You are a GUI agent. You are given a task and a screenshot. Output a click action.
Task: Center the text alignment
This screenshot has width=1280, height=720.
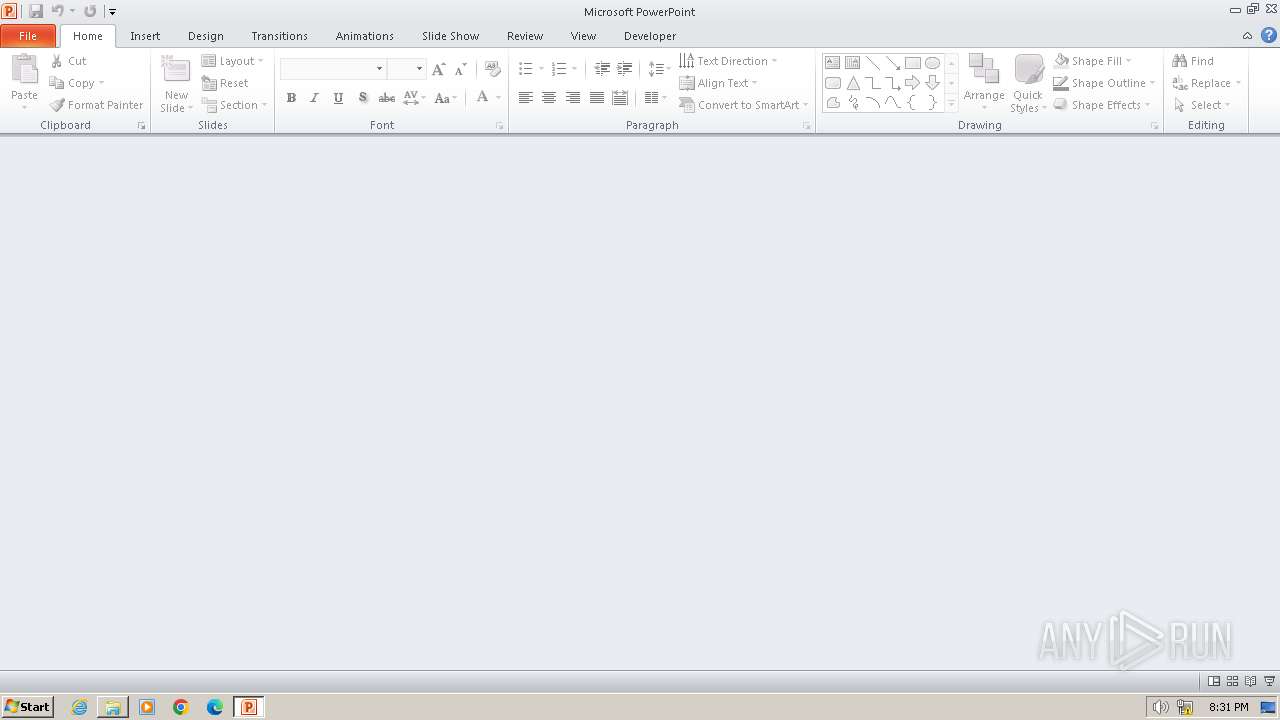pos(549,98)
